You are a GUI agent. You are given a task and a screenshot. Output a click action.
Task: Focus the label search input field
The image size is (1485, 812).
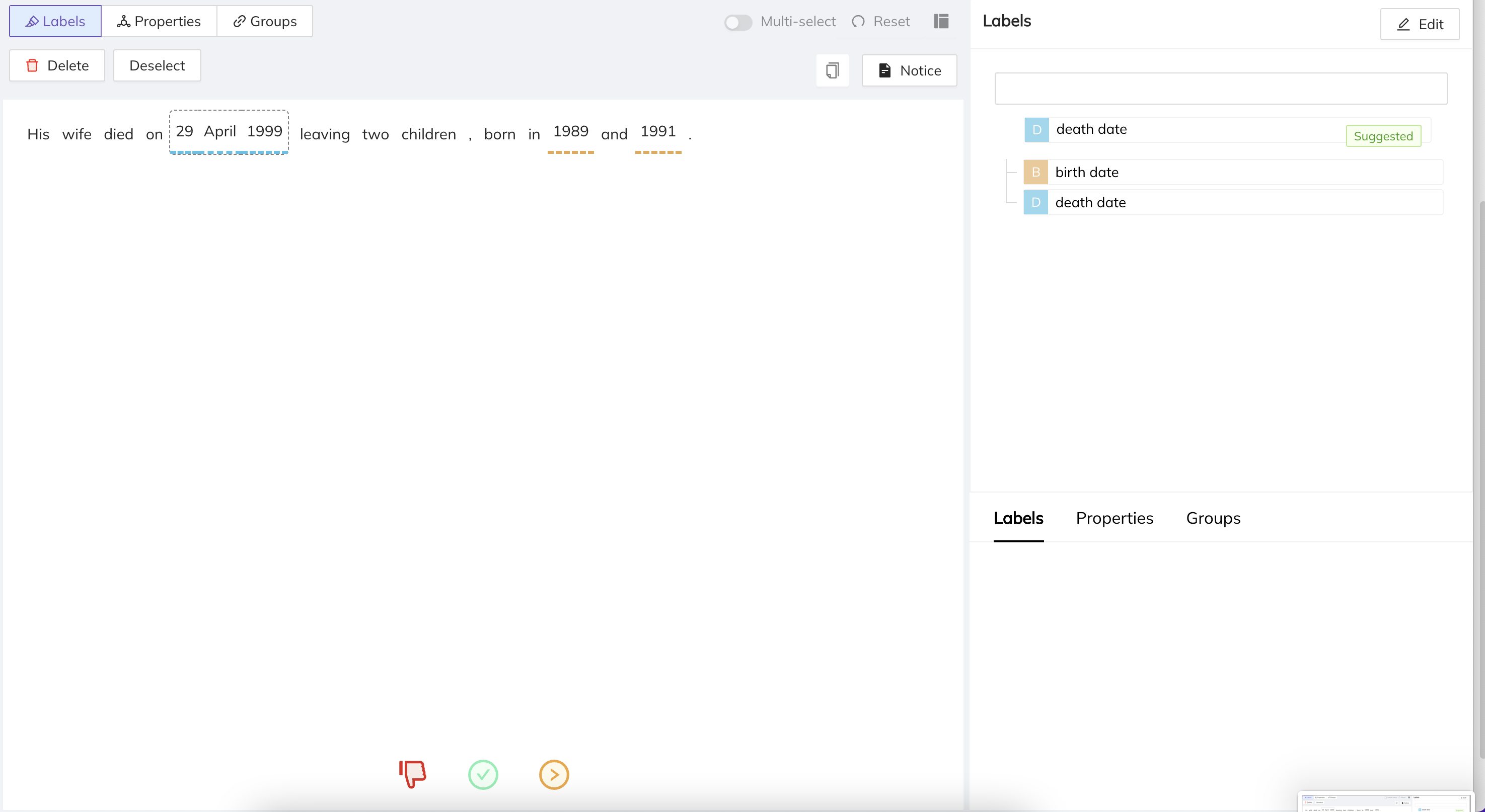(1220, 88)
